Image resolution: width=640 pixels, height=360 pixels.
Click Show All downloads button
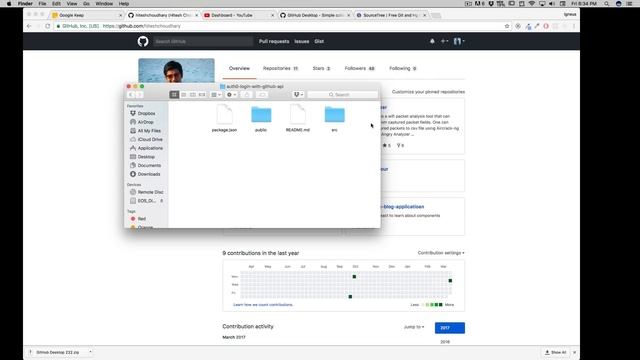556,352
